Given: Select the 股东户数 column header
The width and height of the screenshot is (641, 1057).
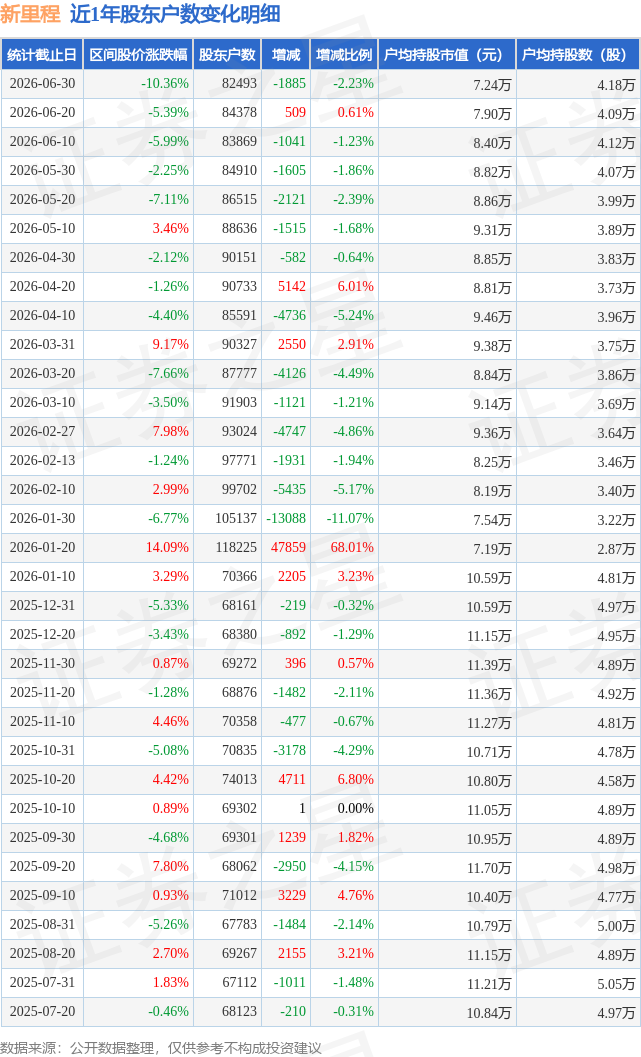Looking at the screenshot, I should (x=227, y=55).
